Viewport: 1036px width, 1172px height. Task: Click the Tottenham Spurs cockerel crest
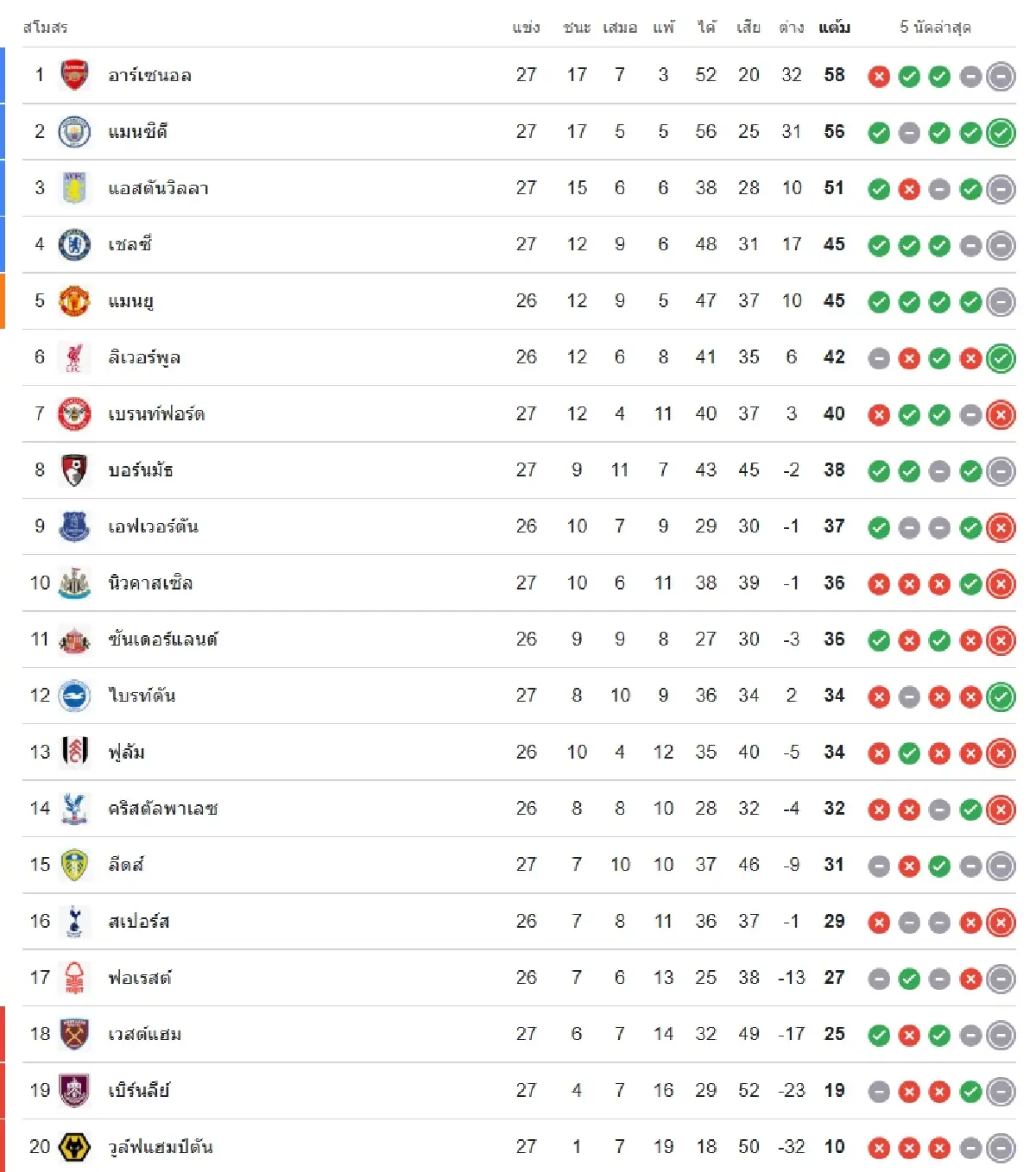(x=74, y=922)
